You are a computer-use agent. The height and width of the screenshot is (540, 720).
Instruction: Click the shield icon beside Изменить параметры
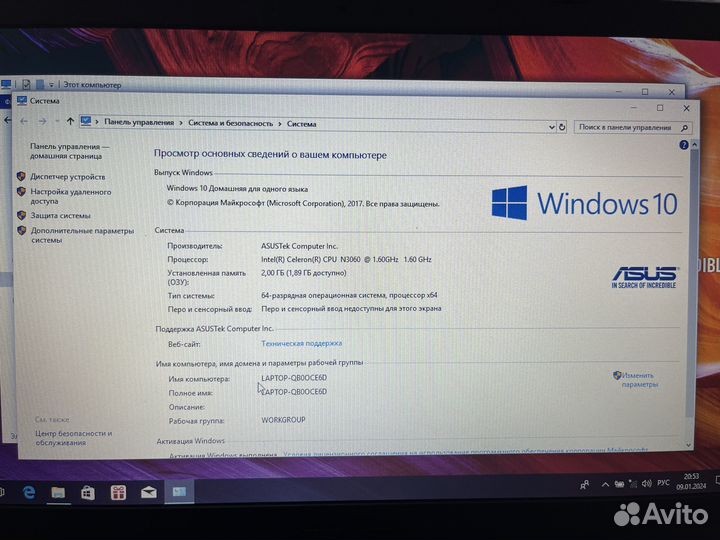click(617, 375)
